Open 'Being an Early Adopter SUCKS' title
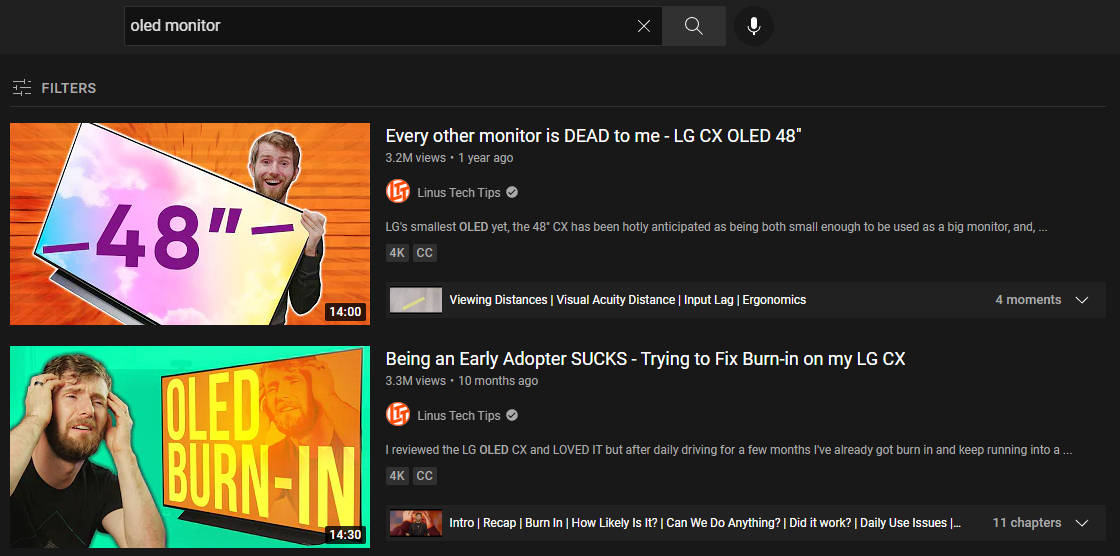This screenshot has width=1120, height=556. (645, 359)
